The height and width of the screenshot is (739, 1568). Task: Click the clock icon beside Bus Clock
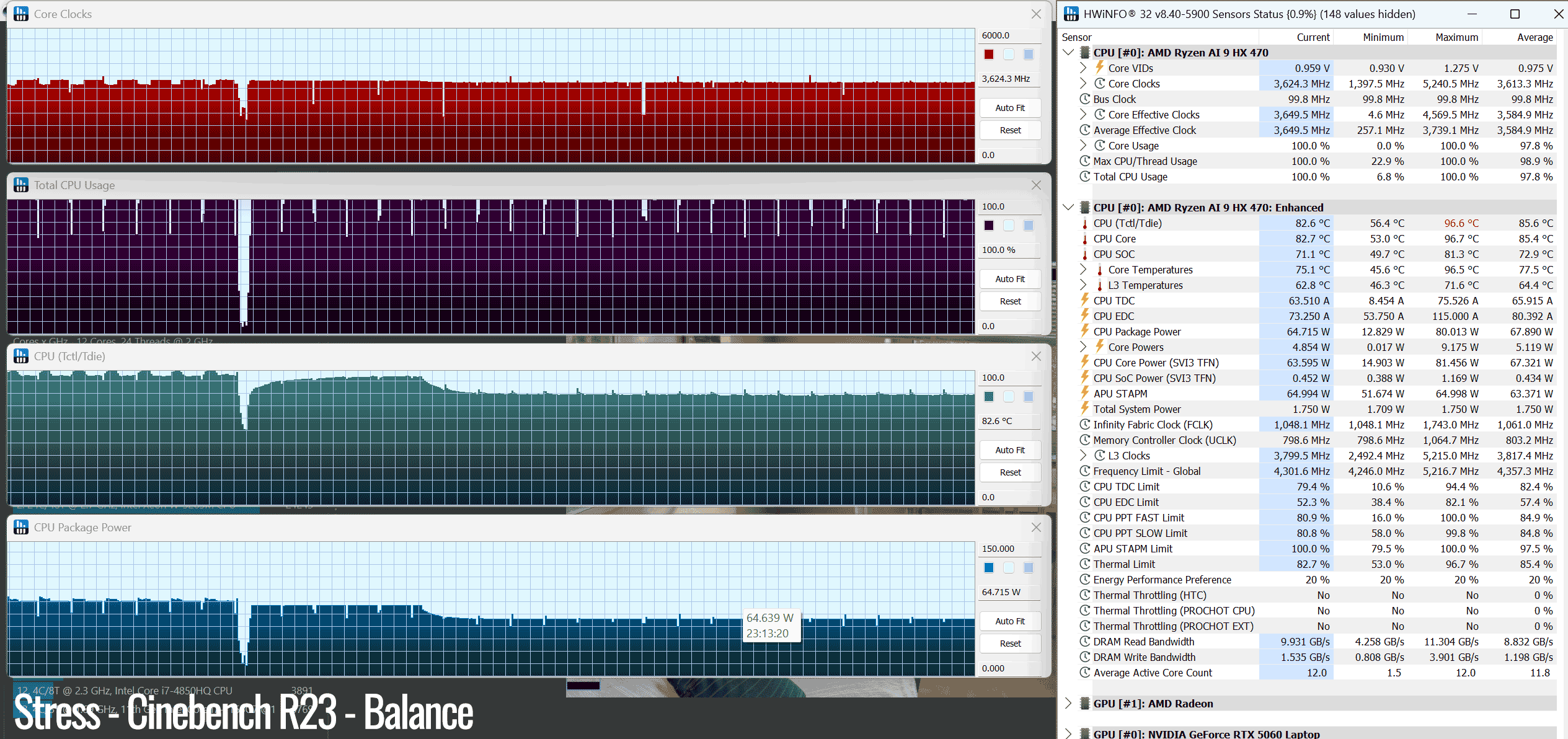pyautogui.click(x=1084, y=99)
